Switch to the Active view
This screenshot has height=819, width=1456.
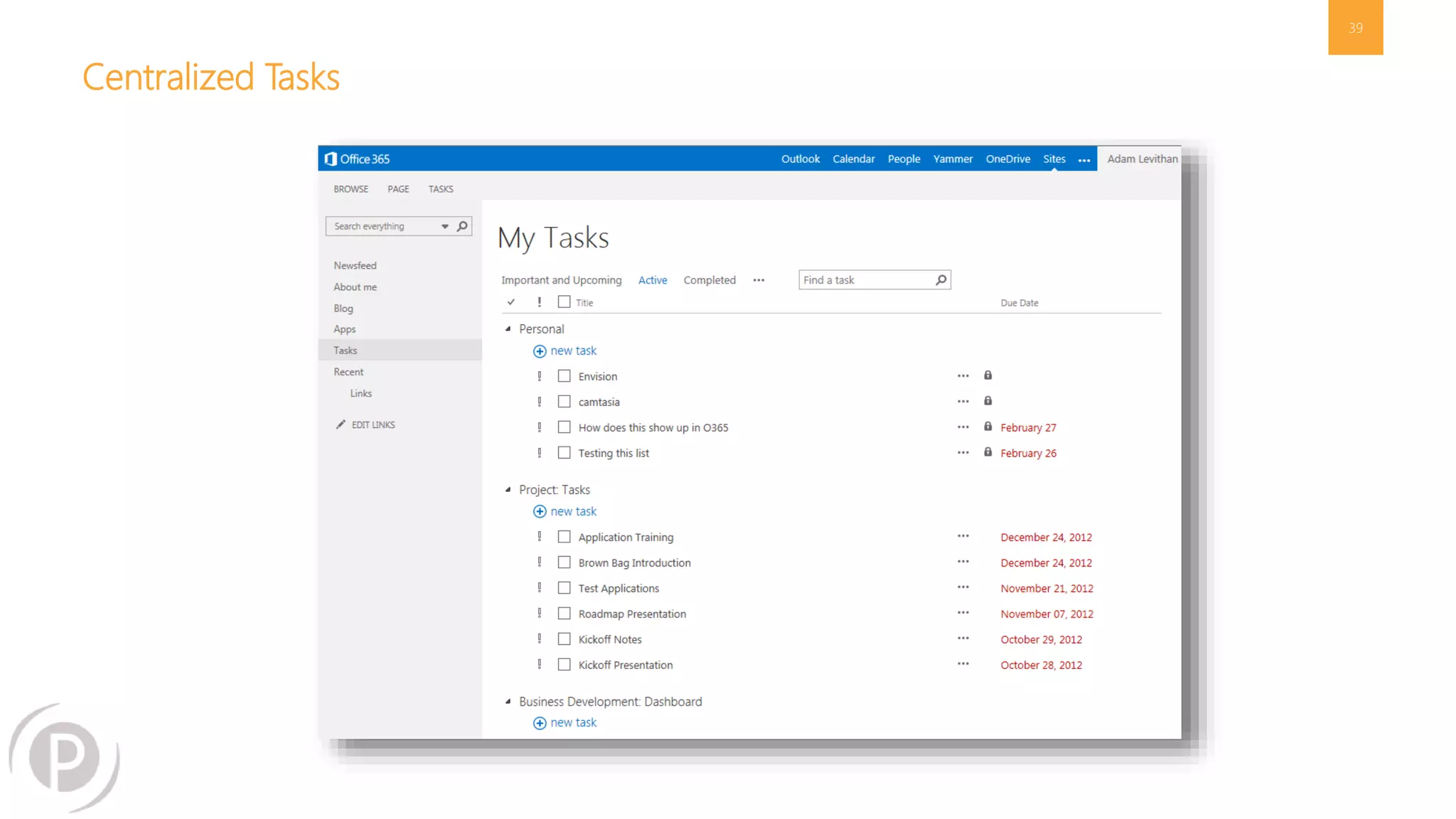[653, 280]
